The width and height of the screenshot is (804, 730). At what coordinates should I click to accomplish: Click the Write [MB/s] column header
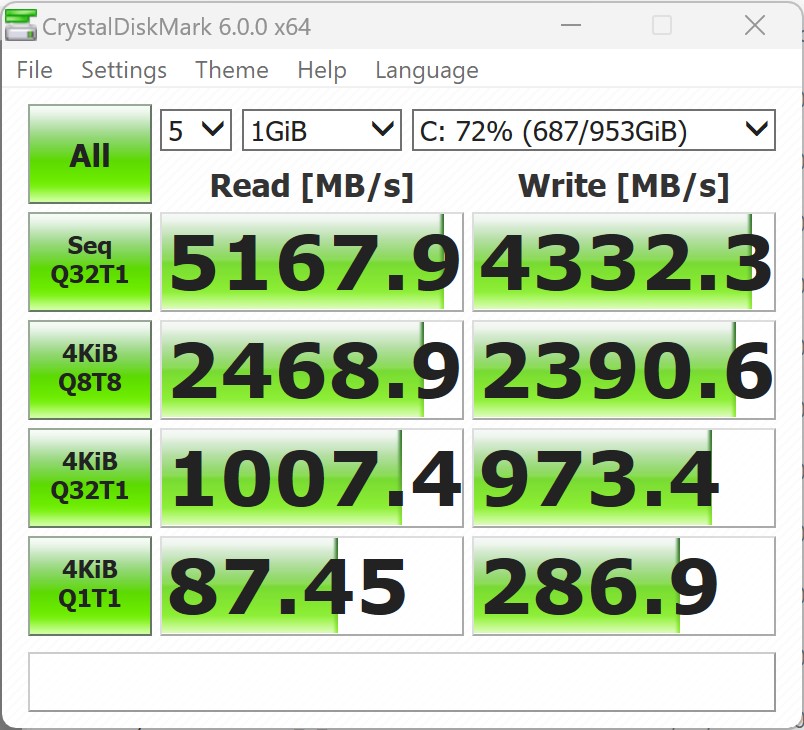pyautogui.click(x=624, y=186)
